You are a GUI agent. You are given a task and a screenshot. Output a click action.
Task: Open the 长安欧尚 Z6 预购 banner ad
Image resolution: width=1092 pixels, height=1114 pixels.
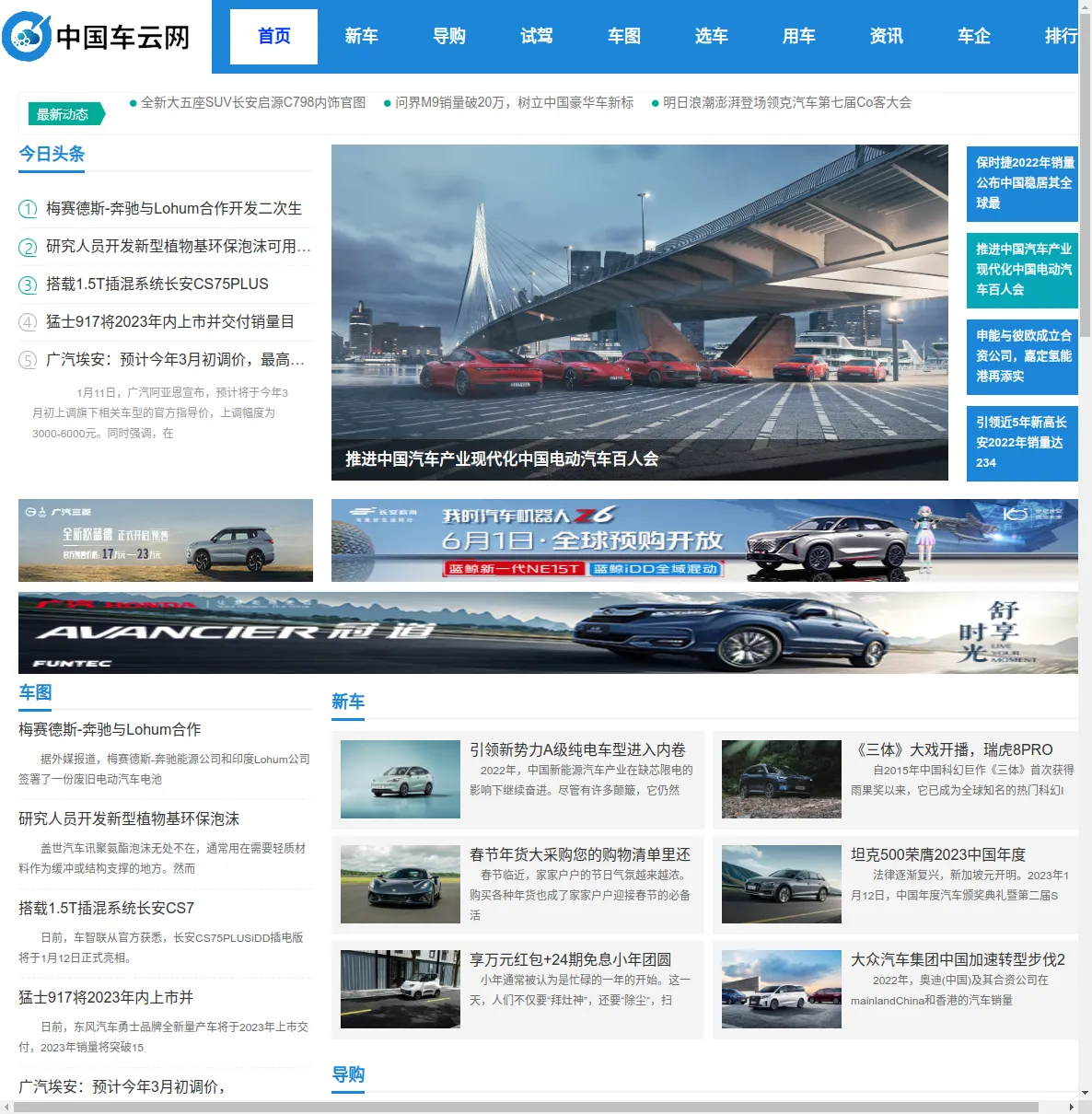pyautogui.click(x=704, y=540)
